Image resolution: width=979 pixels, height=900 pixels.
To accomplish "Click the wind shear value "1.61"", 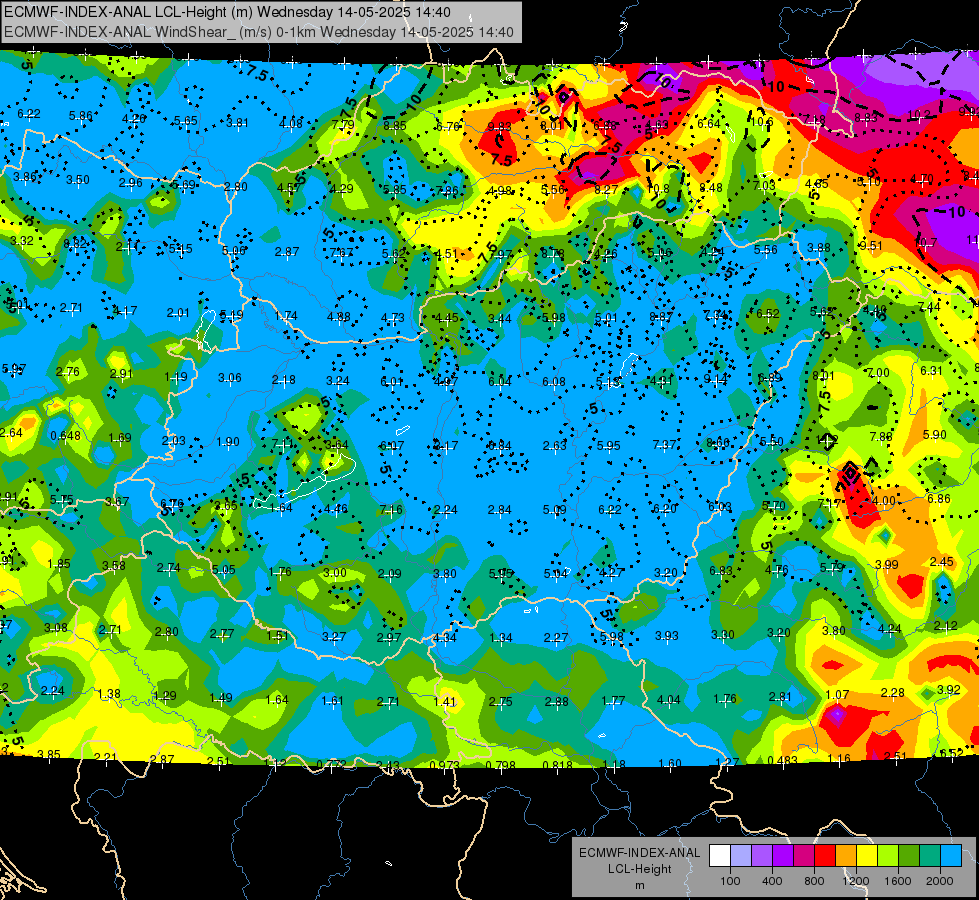I will 332,701.
